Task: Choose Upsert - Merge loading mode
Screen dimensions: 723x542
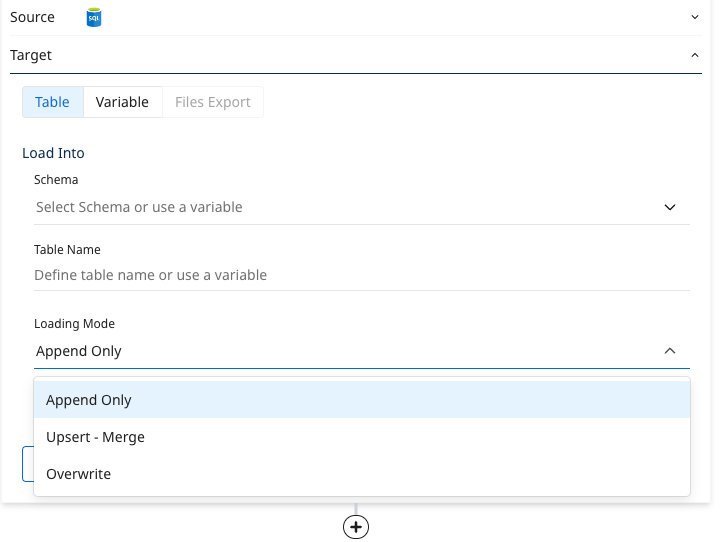Action: [x=95, y=437]
